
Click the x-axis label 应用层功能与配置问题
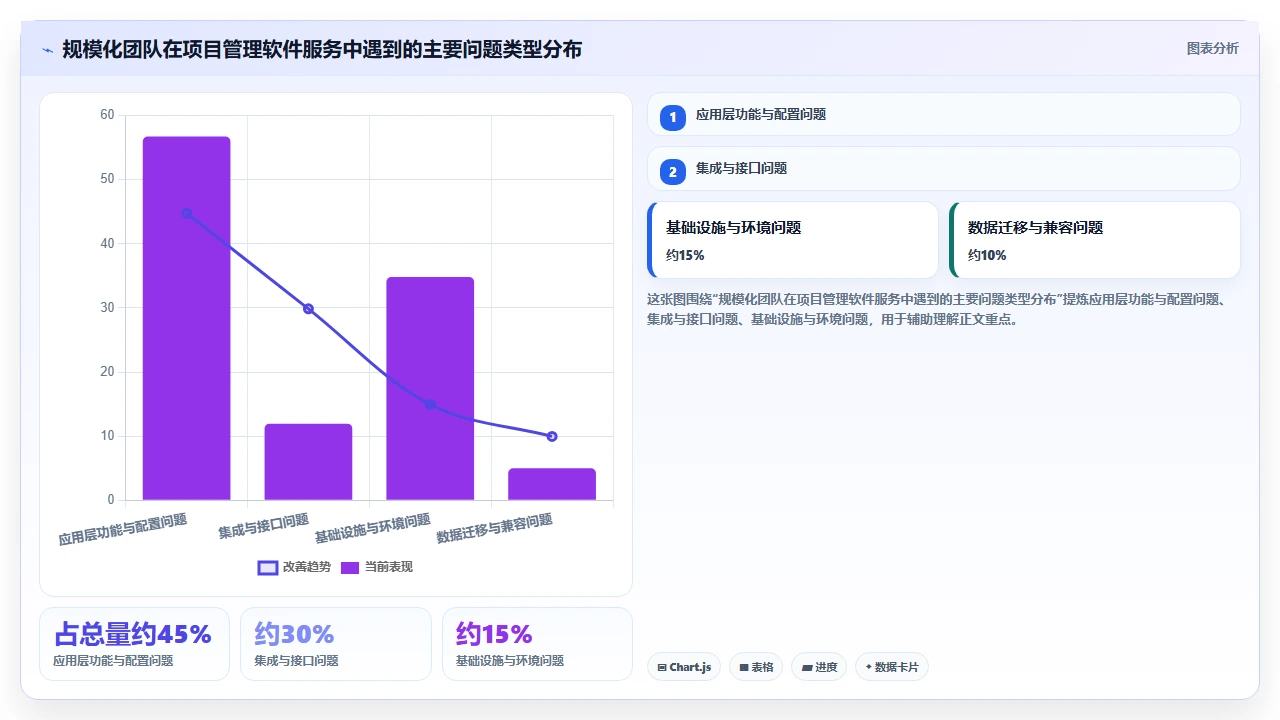(123, 530)
